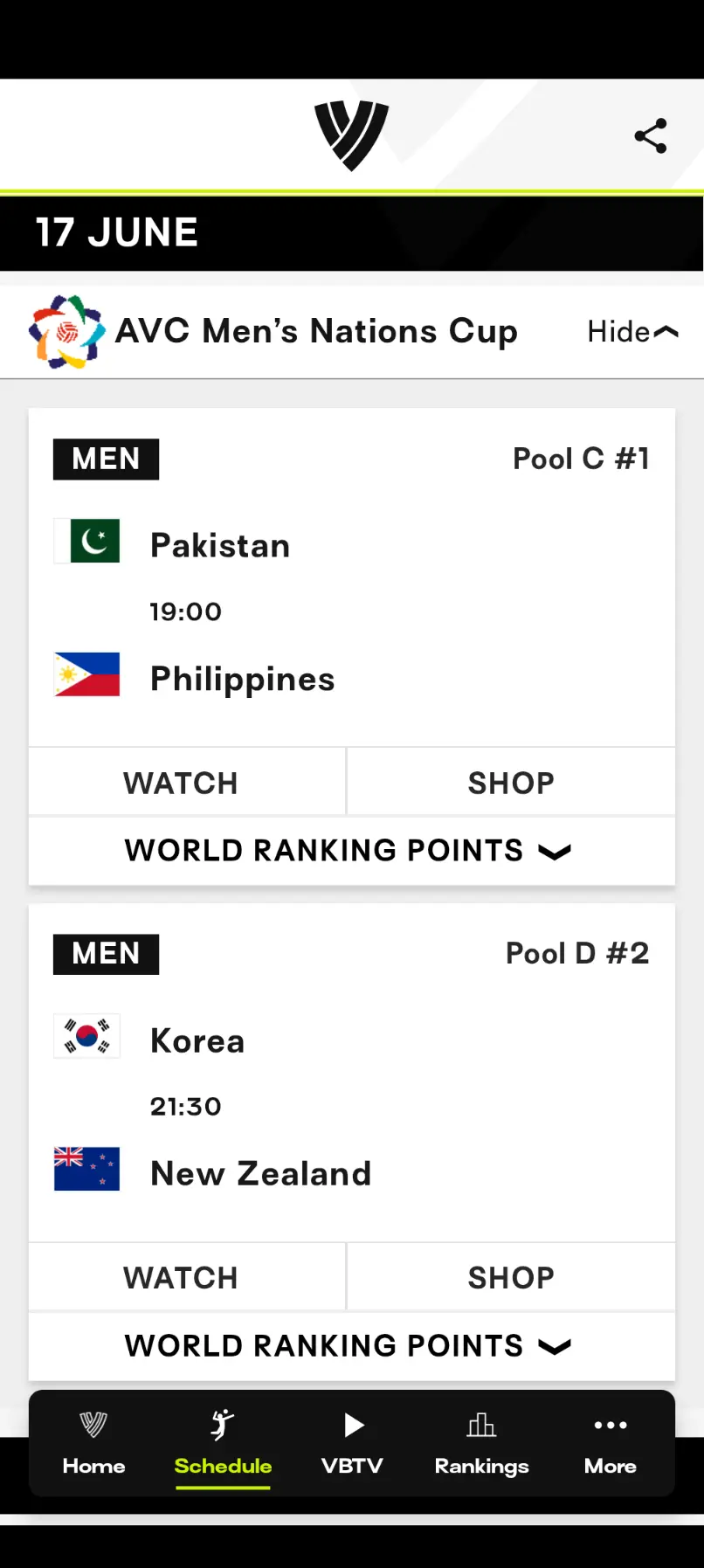704x1568 pixels.
Task: Click SHOP under the Pool C match
Action: [511, 783]
